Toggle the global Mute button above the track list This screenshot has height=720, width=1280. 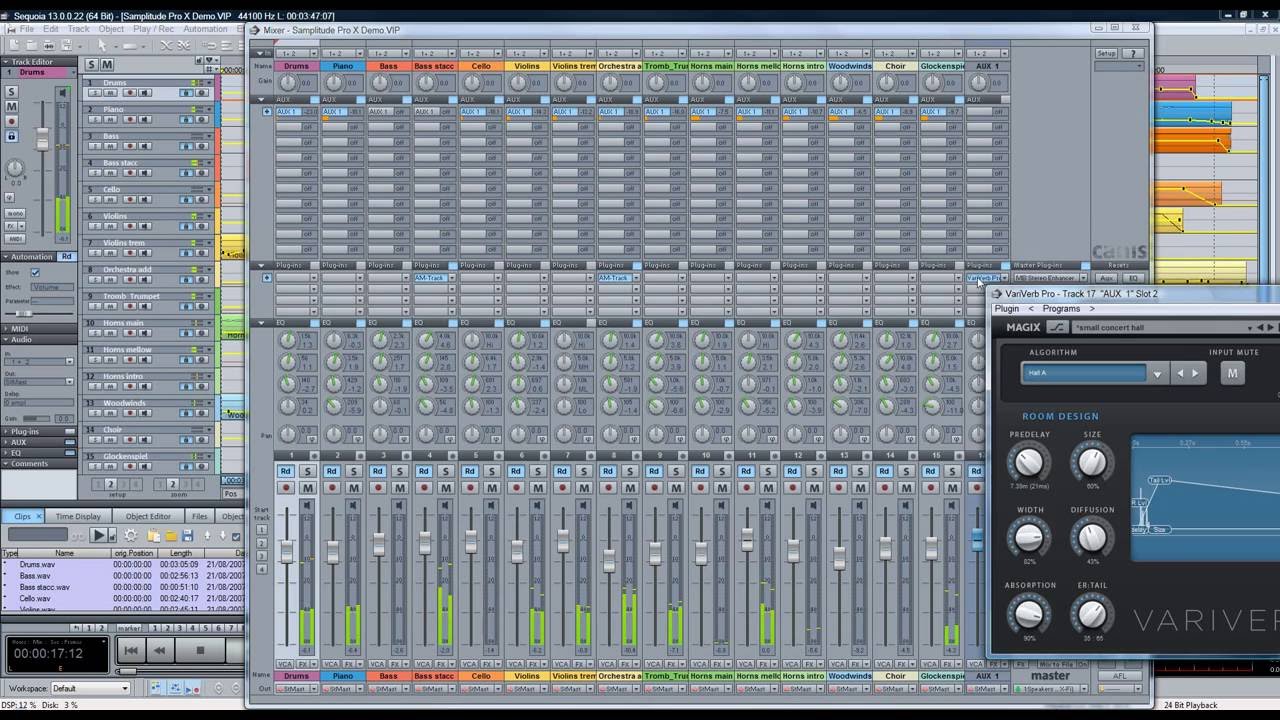pos(107,64)
